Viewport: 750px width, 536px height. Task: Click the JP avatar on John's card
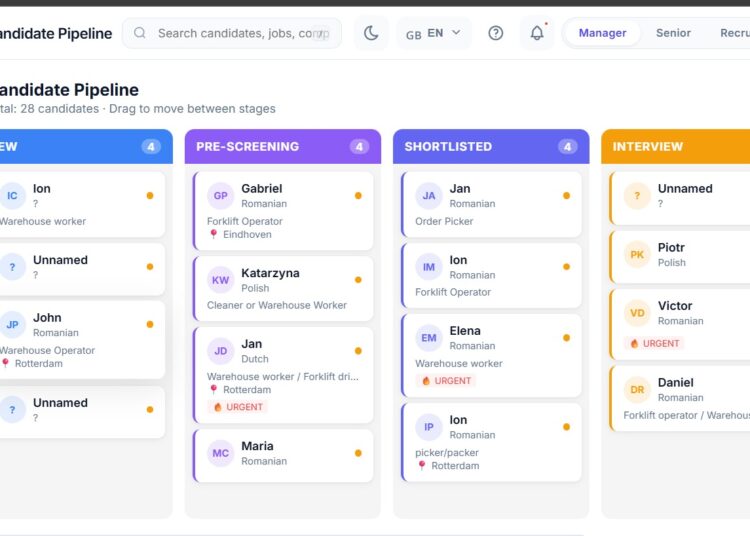pos(12,325)
